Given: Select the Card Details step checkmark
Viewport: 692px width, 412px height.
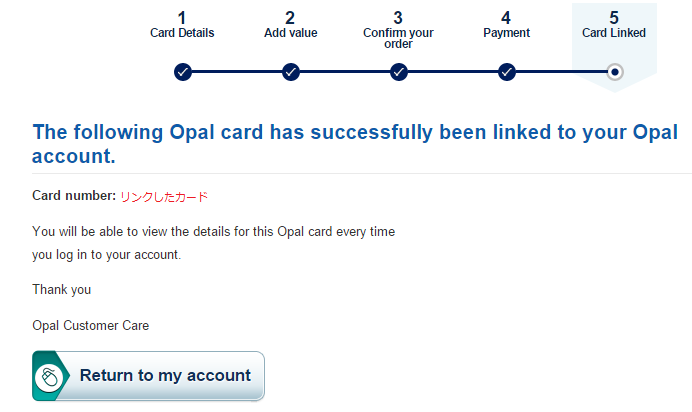Looking at the screenshot, I should (x=183, y=72).
